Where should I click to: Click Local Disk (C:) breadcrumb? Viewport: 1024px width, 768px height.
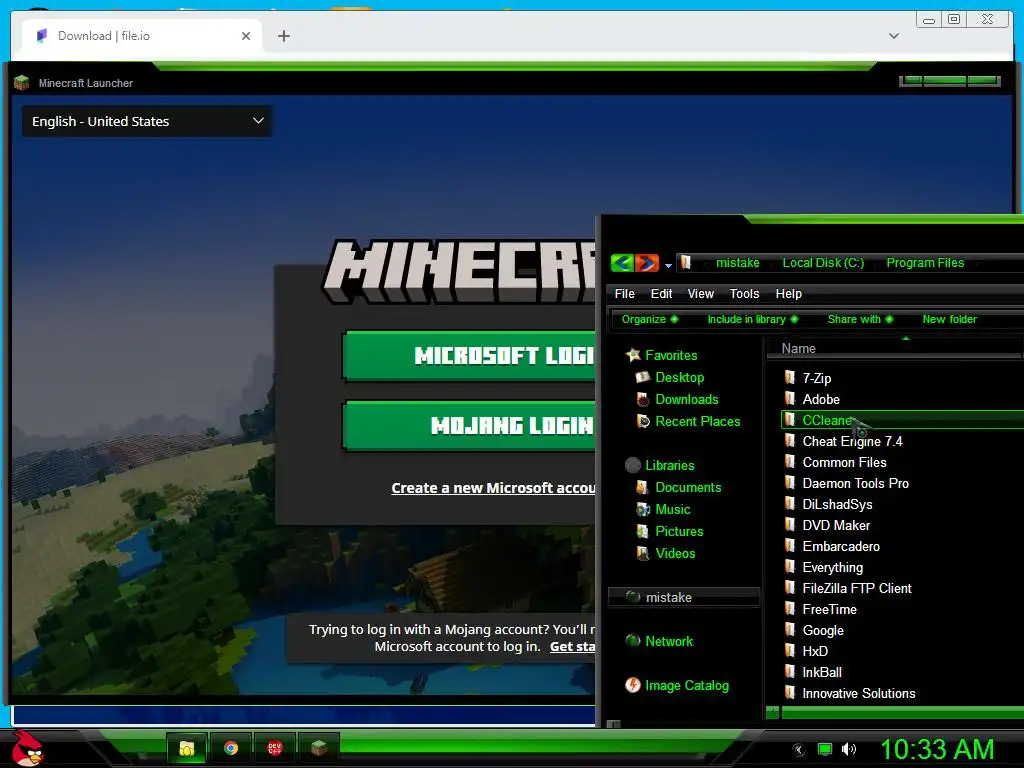pyautogui.click(x=823, y=263)
